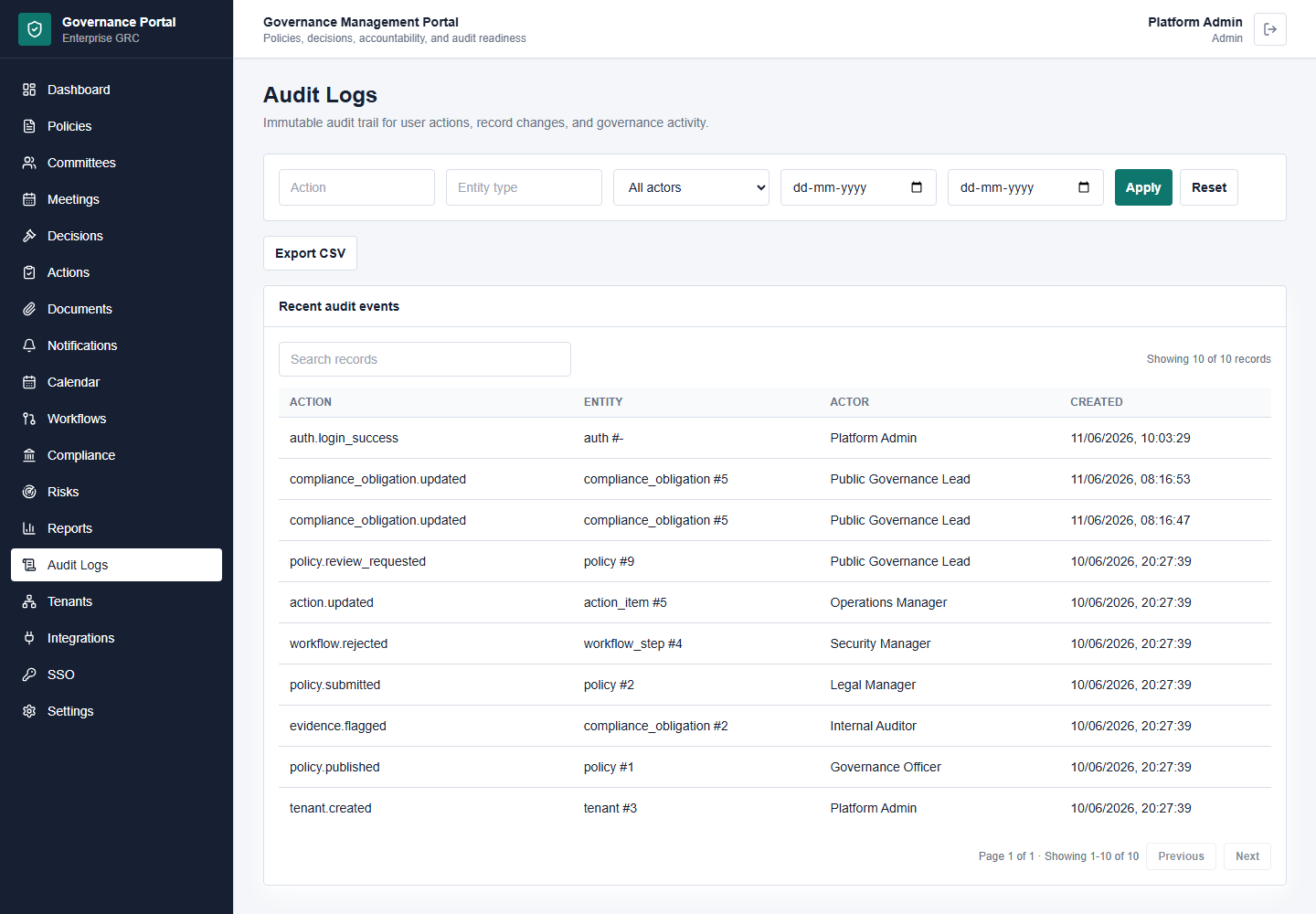1316x914 pixels.
Task: Click policy.review_requested action cell
Action: click(357, 561)
